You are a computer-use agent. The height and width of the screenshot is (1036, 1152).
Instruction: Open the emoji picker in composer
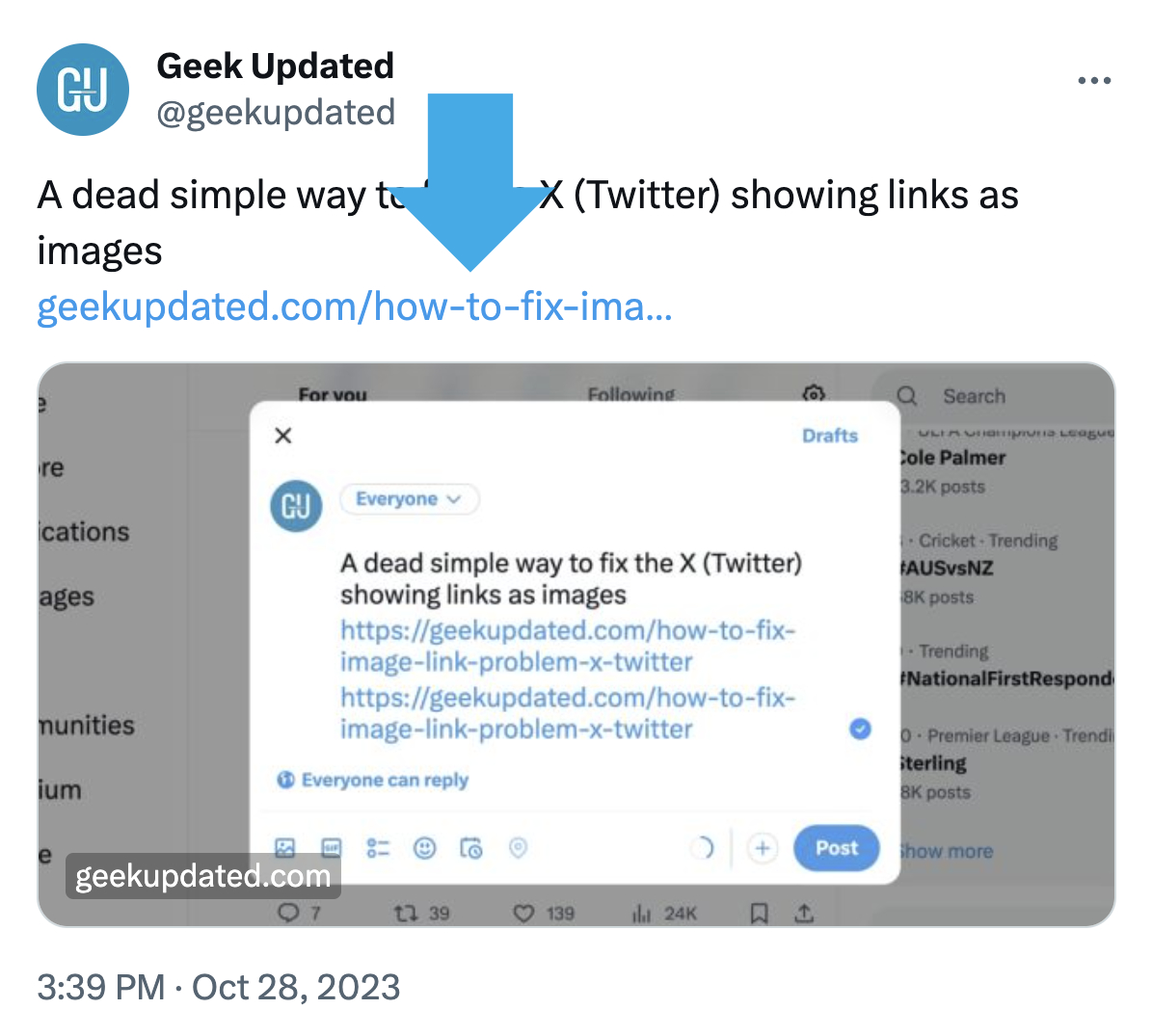424,848
